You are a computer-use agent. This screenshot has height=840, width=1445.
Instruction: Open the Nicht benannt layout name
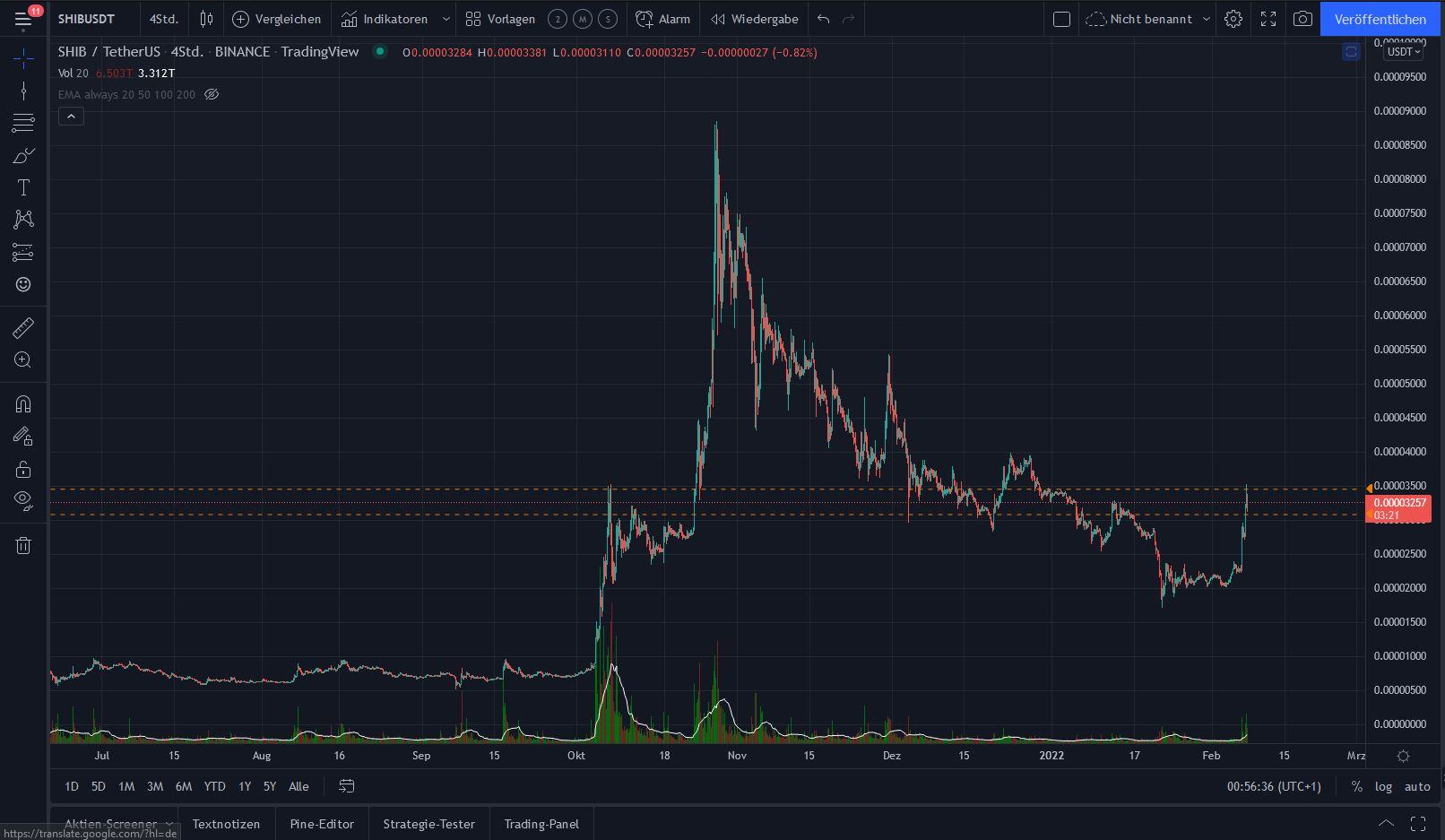(1151, 19)
